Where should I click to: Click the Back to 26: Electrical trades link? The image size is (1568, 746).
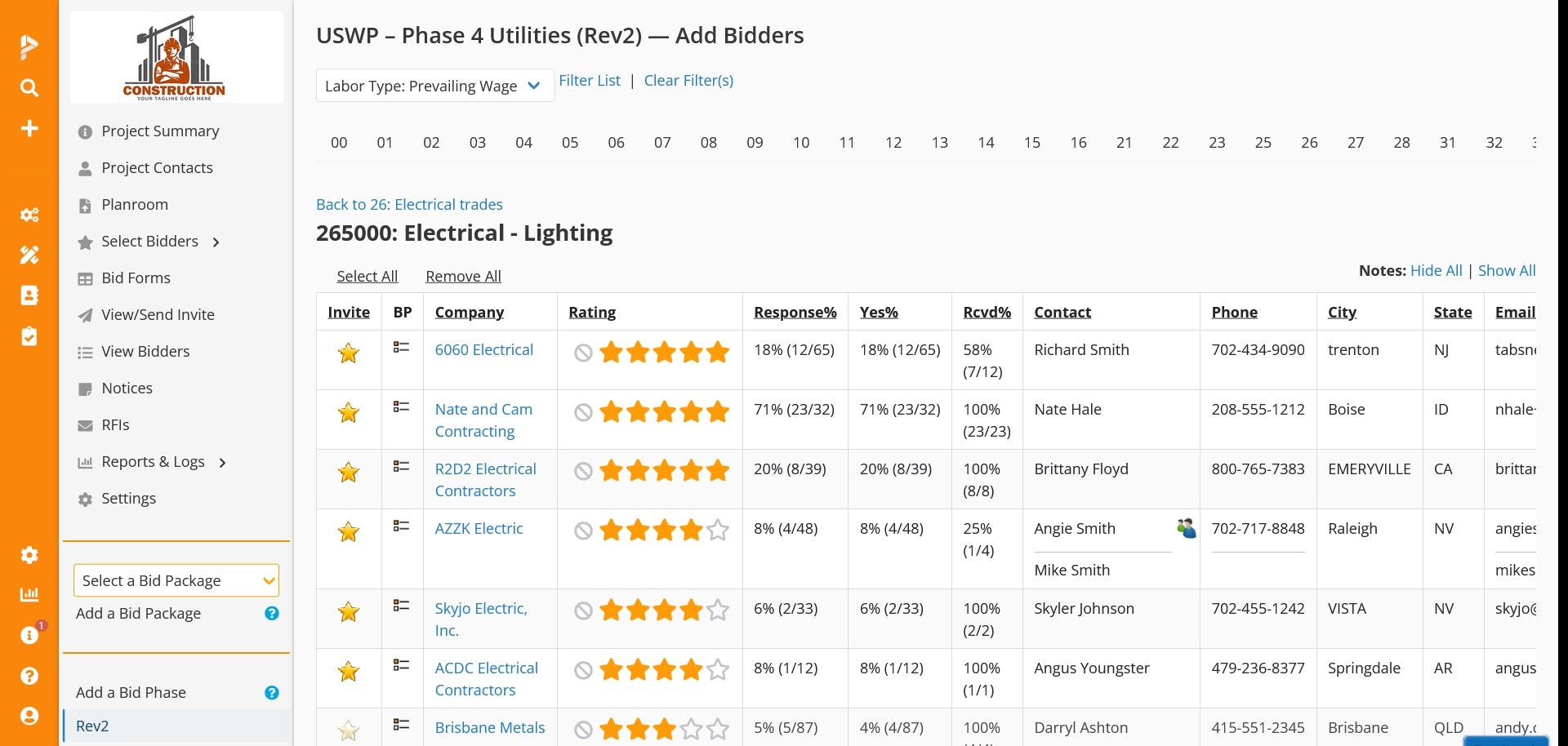[409, 205]
